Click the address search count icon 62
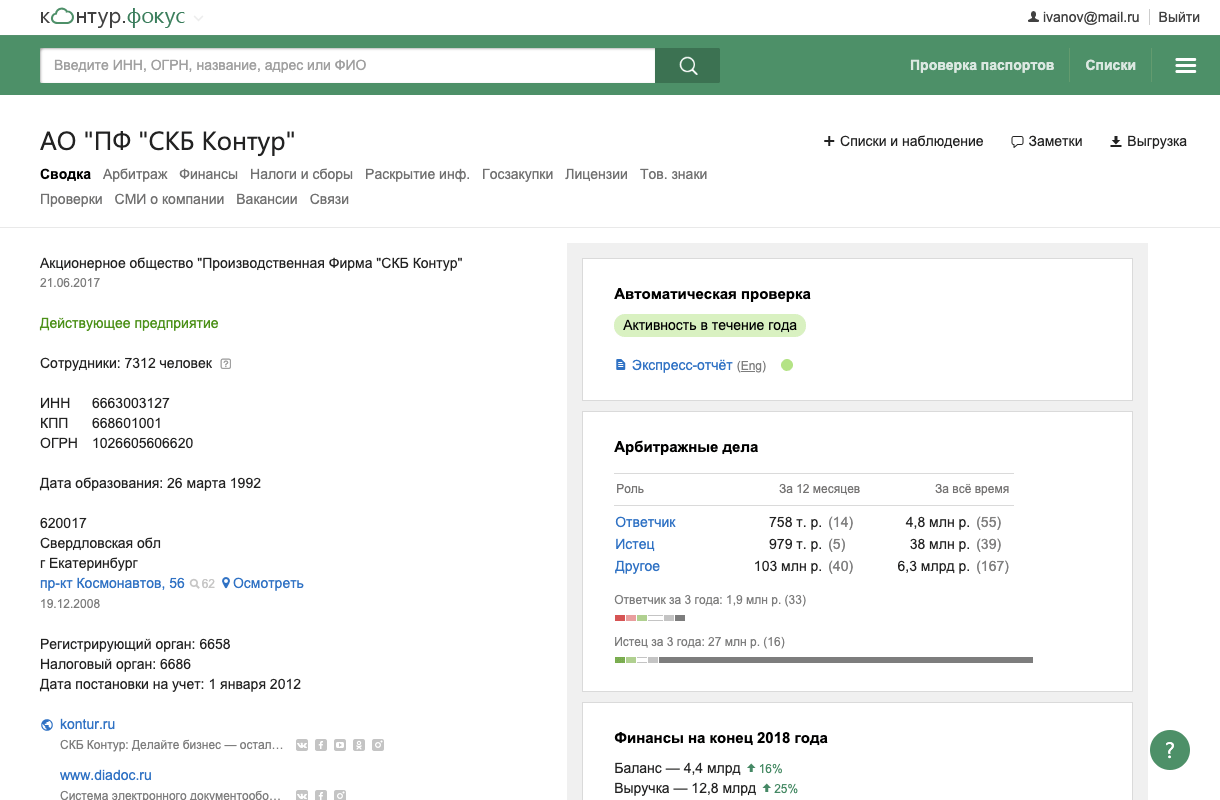Viewport: 1220px width, 800px height. tap(202, 584)
